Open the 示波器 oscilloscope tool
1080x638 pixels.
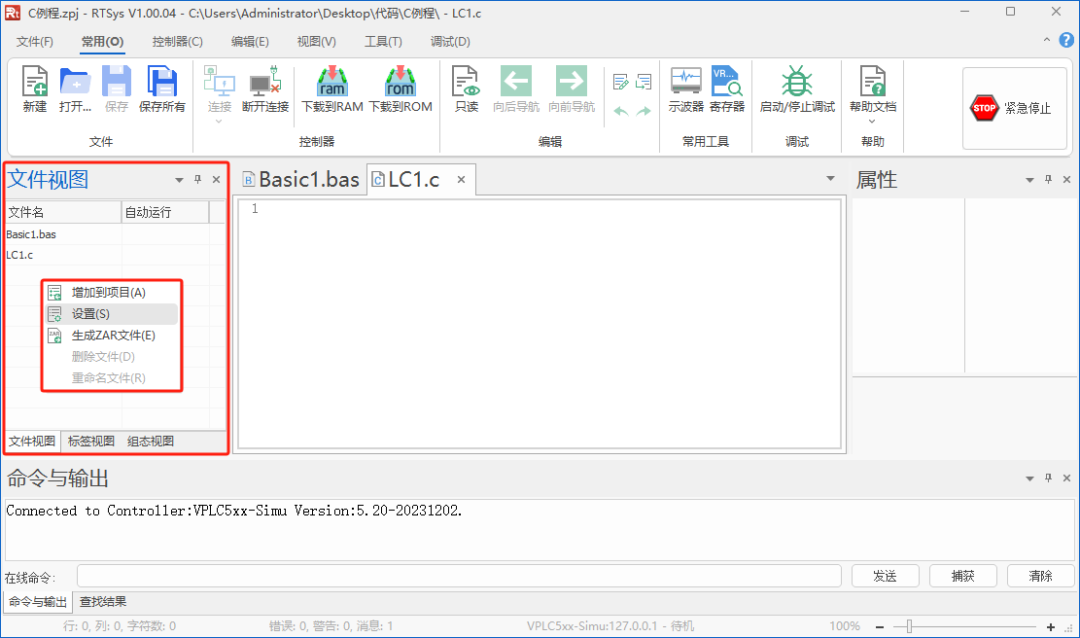pyautogui.click(x=686, y=89)
